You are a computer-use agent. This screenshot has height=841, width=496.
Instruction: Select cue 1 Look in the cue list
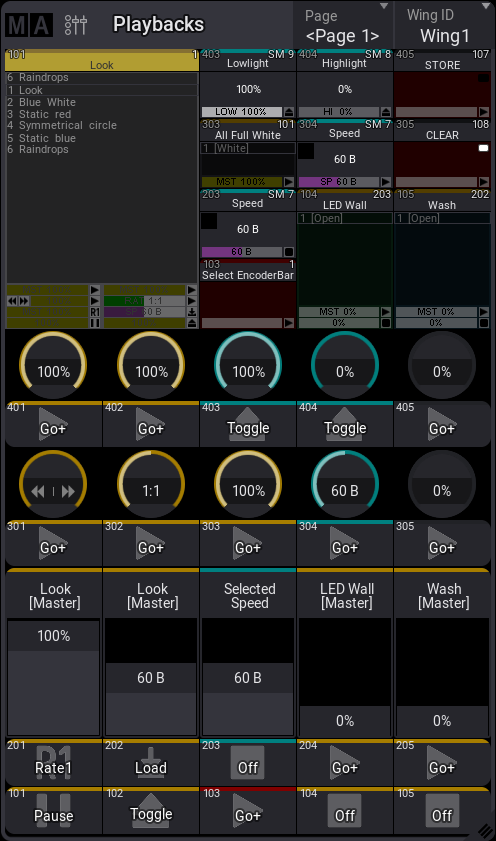(x=102, y=90)
